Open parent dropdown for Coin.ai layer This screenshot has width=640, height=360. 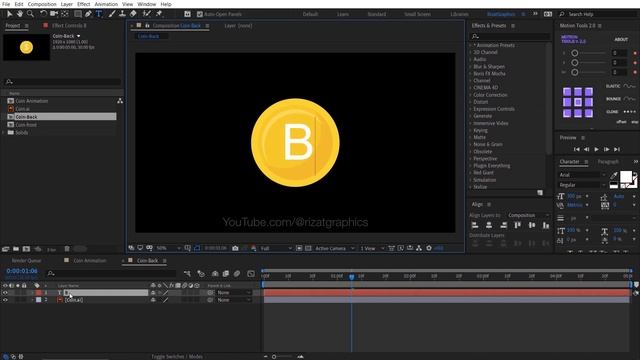coord(234,300)
